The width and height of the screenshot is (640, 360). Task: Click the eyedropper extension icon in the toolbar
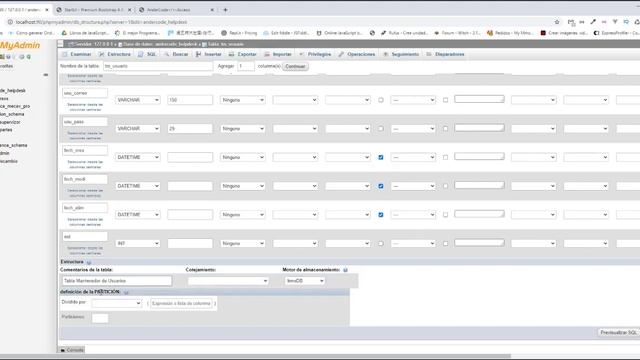coord(593,22)
